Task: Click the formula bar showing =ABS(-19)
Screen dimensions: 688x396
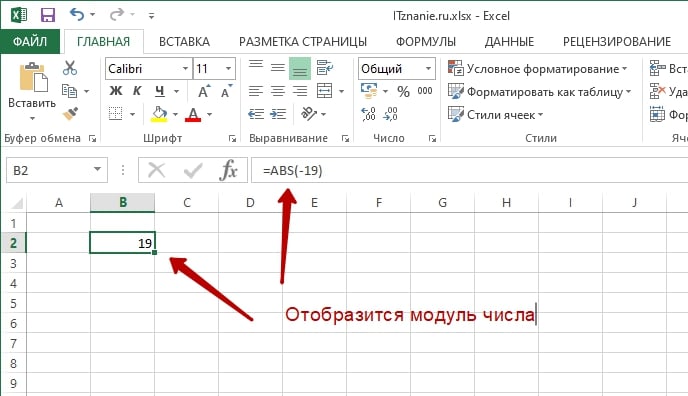Action: coord(469,170)
